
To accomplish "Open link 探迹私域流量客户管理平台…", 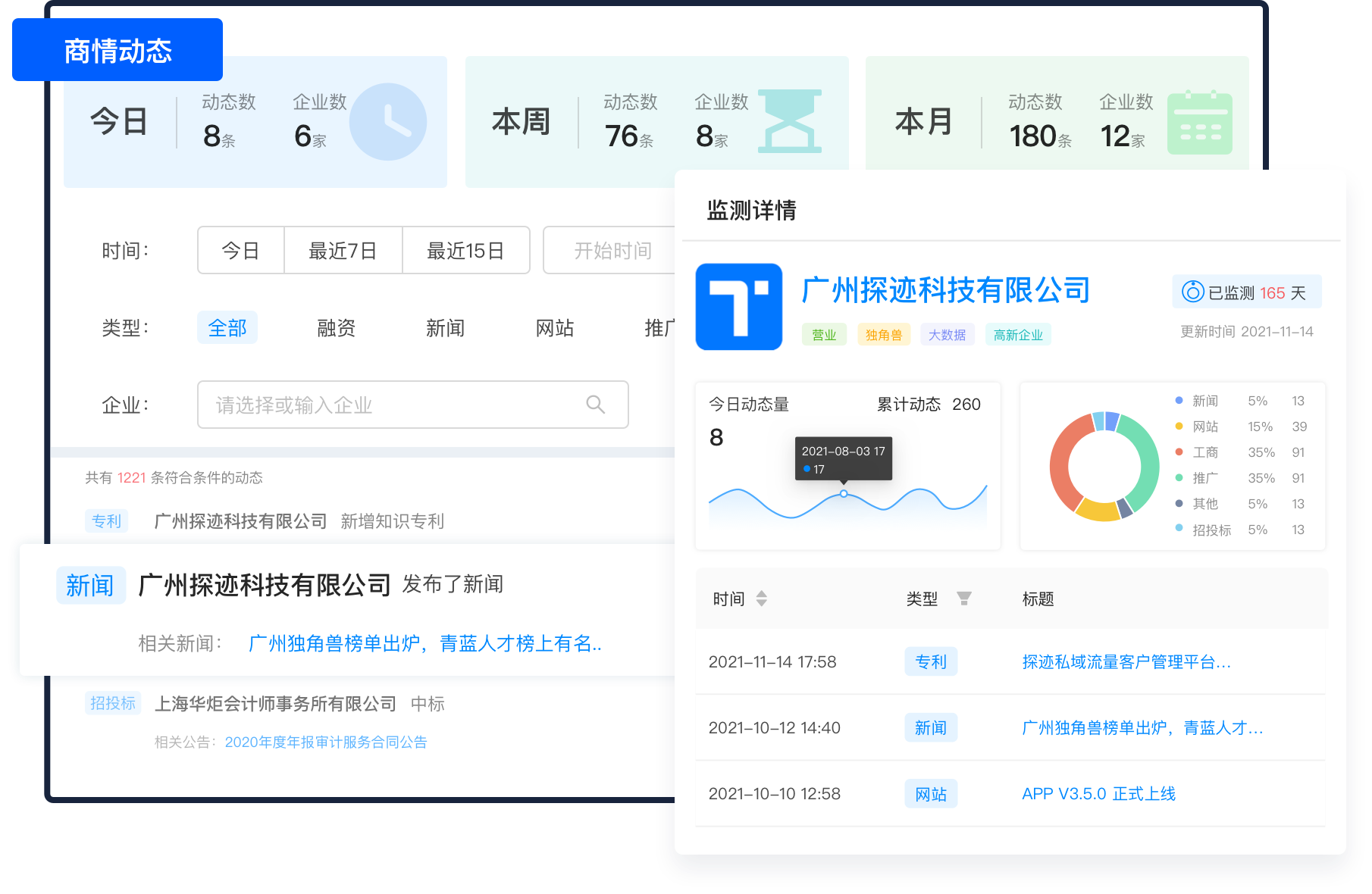I will 1126,661.
